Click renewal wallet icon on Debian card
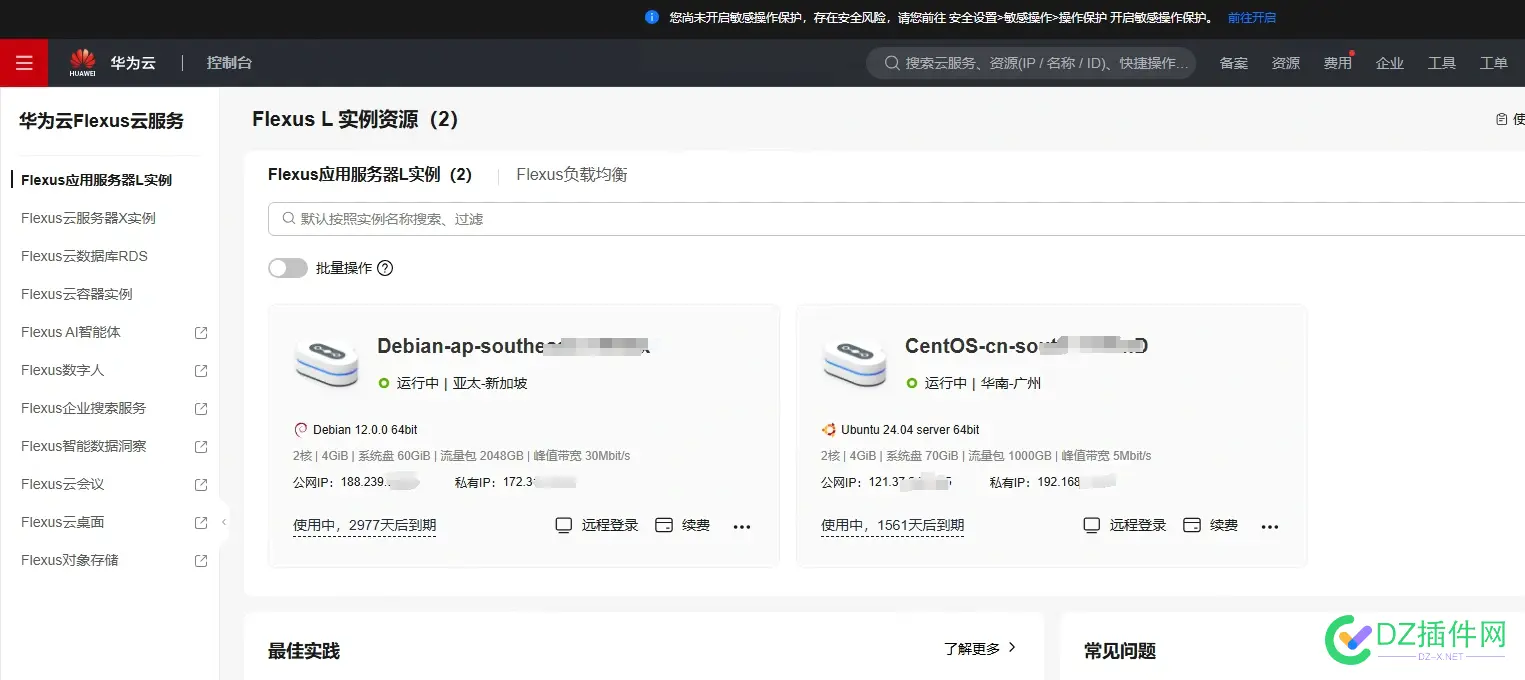Viewport: 1525px width, 680px height. point(664,525)
